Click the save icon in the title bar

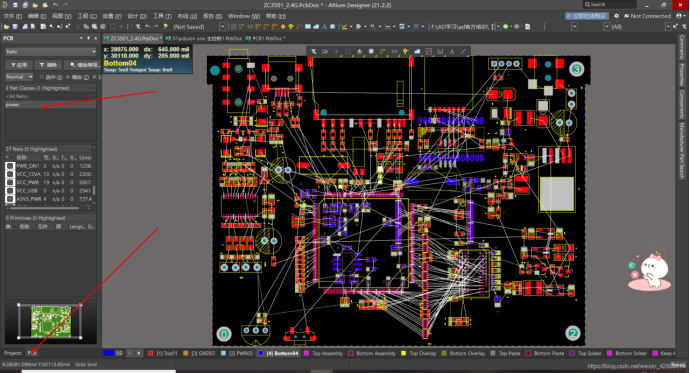coord(15,5)
